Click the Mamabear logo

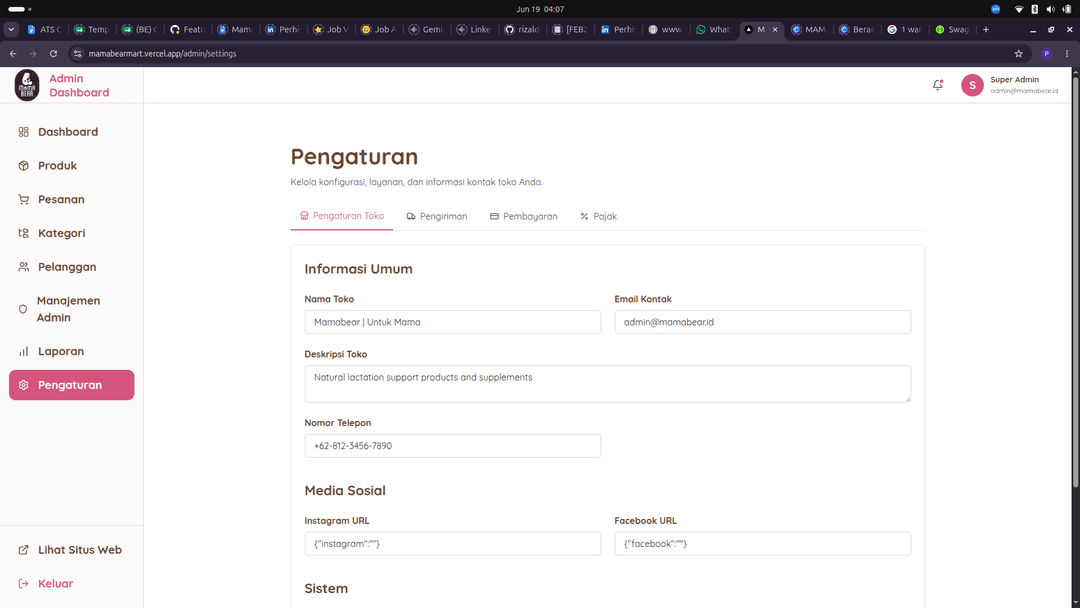tap(27, 85)
